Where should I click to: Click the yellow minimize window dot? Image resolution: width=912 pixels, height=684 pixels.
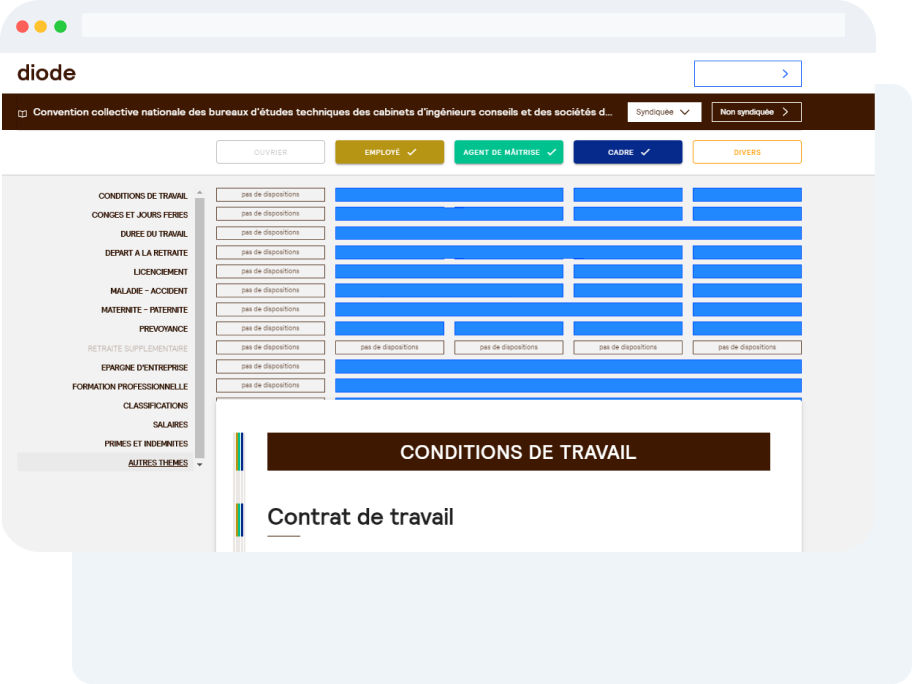pyautogui.click(x=41, y=27)
